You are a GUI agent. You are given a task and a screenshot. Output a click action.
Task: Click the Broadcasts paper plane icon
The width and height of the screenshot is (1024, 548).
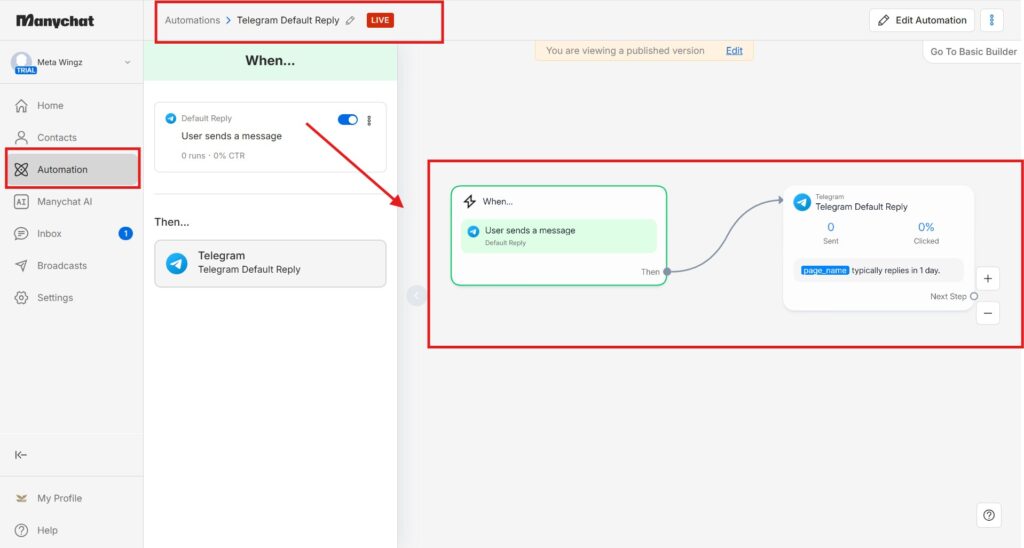pyautogui.click(x=22, y=265)
